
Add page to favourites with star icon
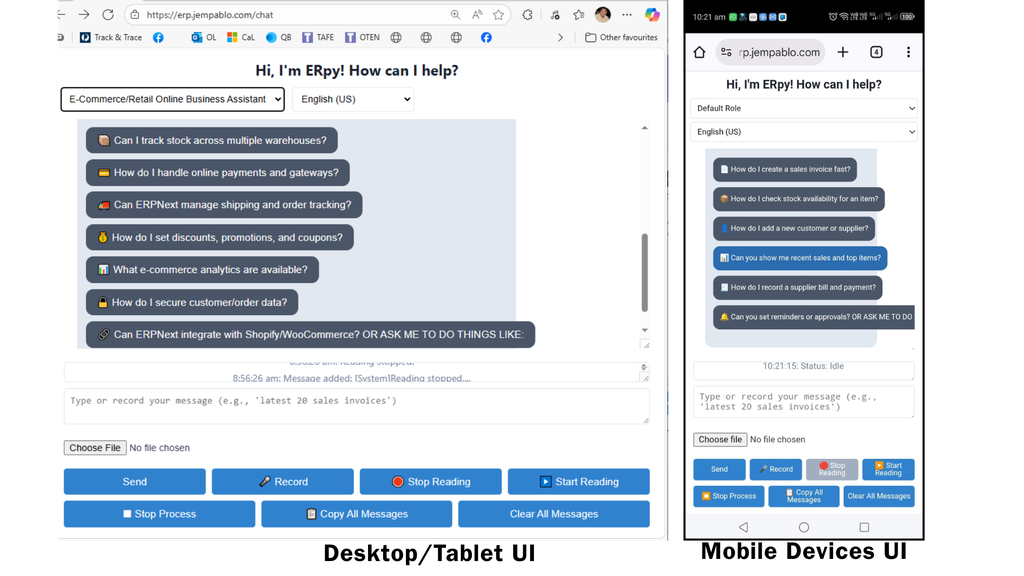point(499,14)
